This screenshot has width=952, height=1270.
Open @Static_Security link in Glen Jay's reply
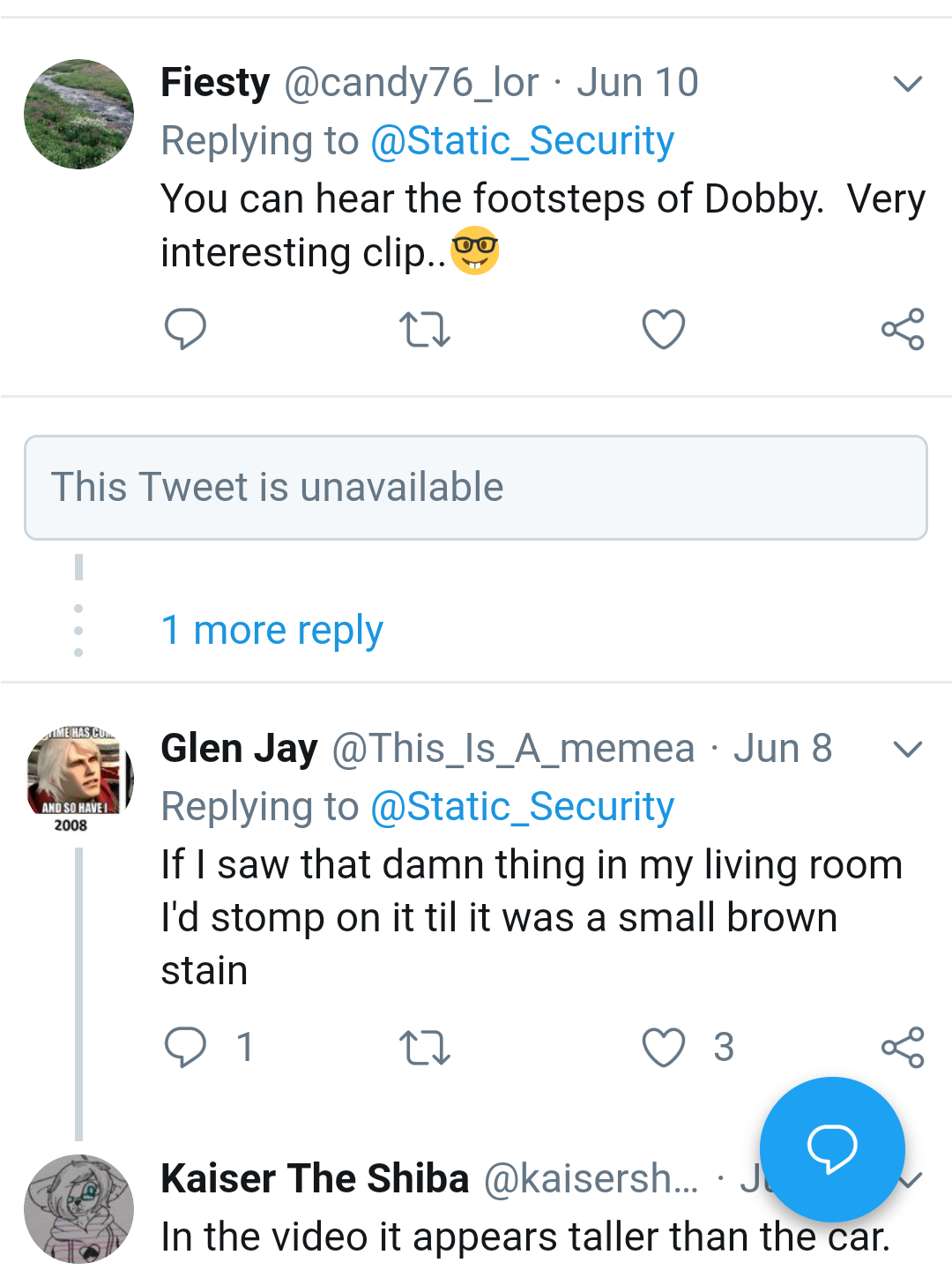(x=522, y=807)
